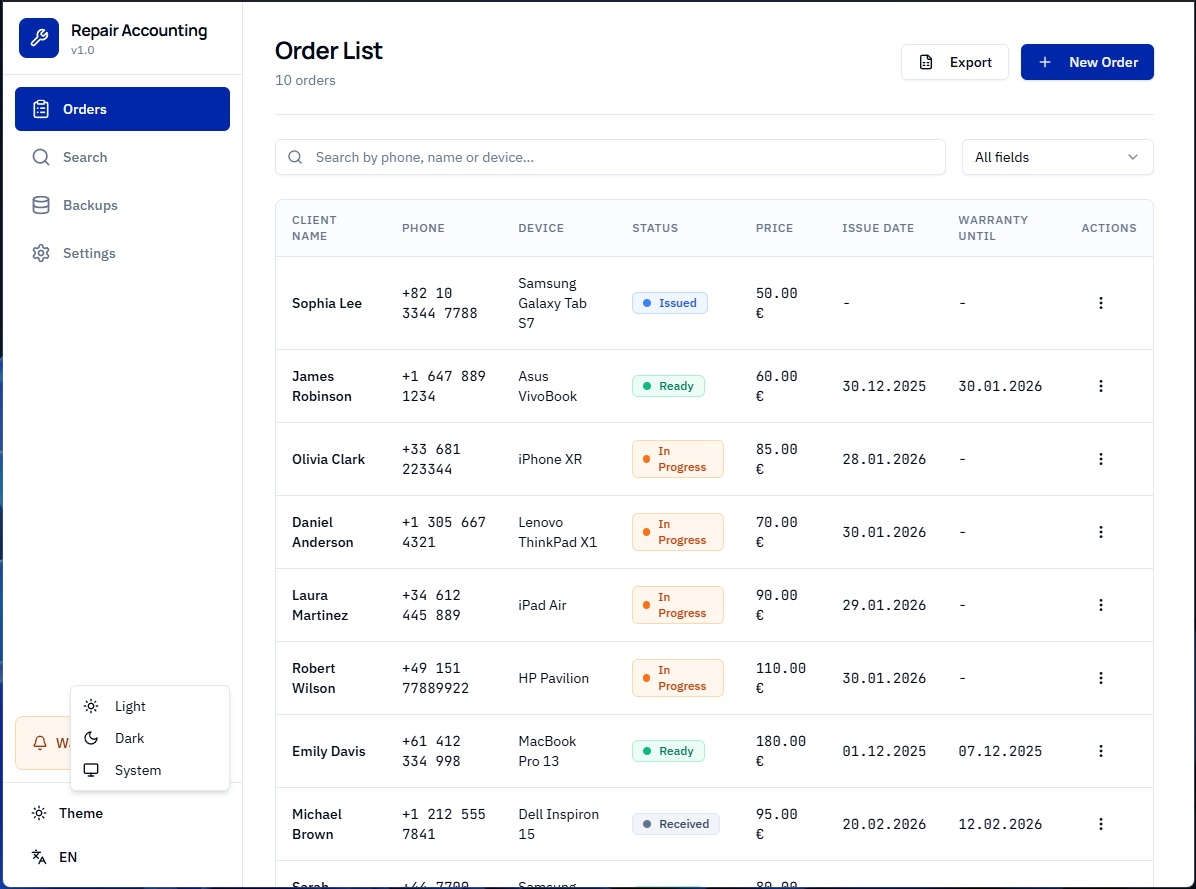Expand actions for Emily Davis's order
This screenshot has height=889, width=1196.
point(1101,751)
